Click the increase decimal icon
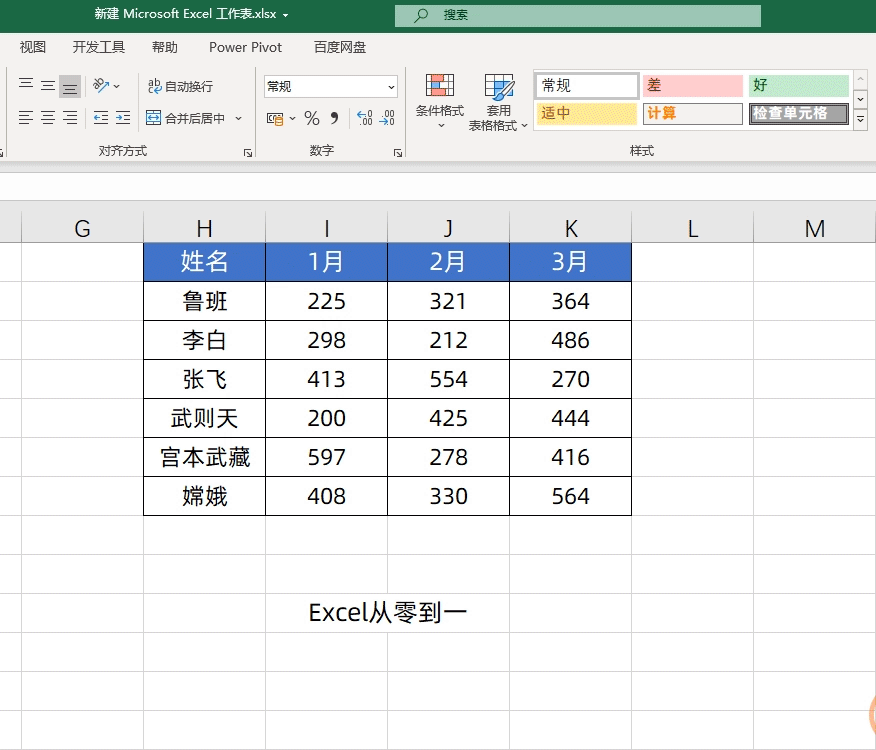The width and height of the screenshot is (876, 750). 364,119
